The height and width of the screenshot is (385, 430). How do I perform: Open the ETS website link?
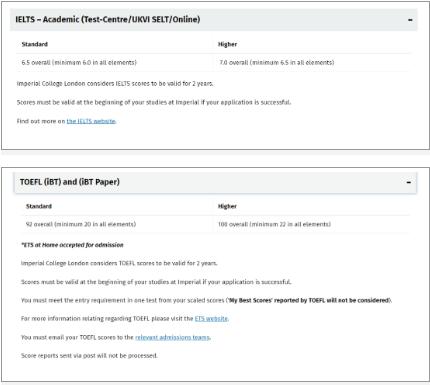(211, 319)
